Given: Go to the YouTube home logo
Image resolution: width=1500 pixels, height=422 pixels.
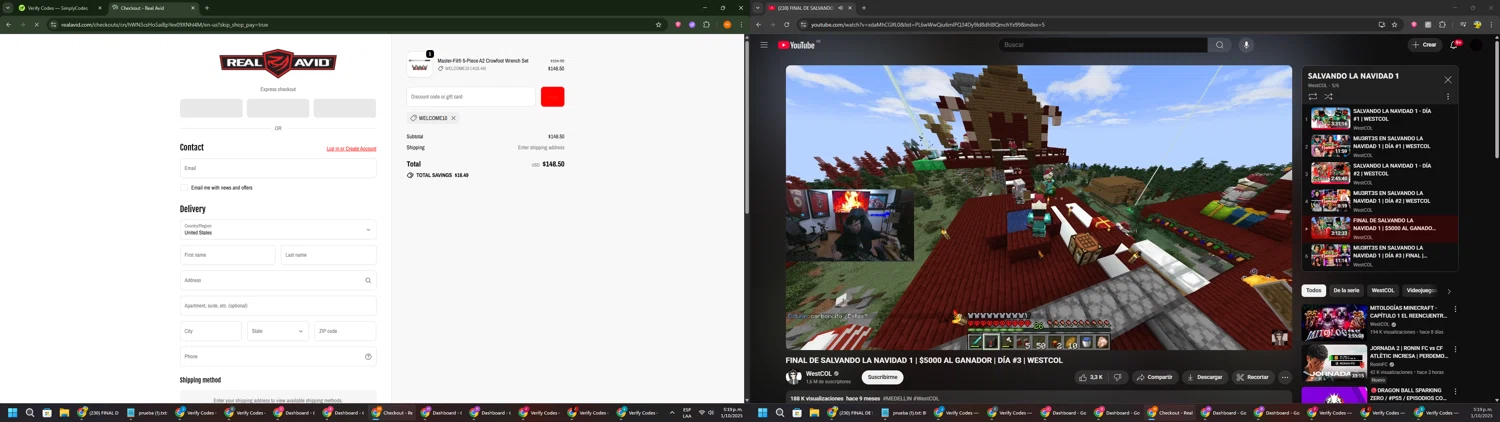Looking at the screenshot, I should click(798, 45).
